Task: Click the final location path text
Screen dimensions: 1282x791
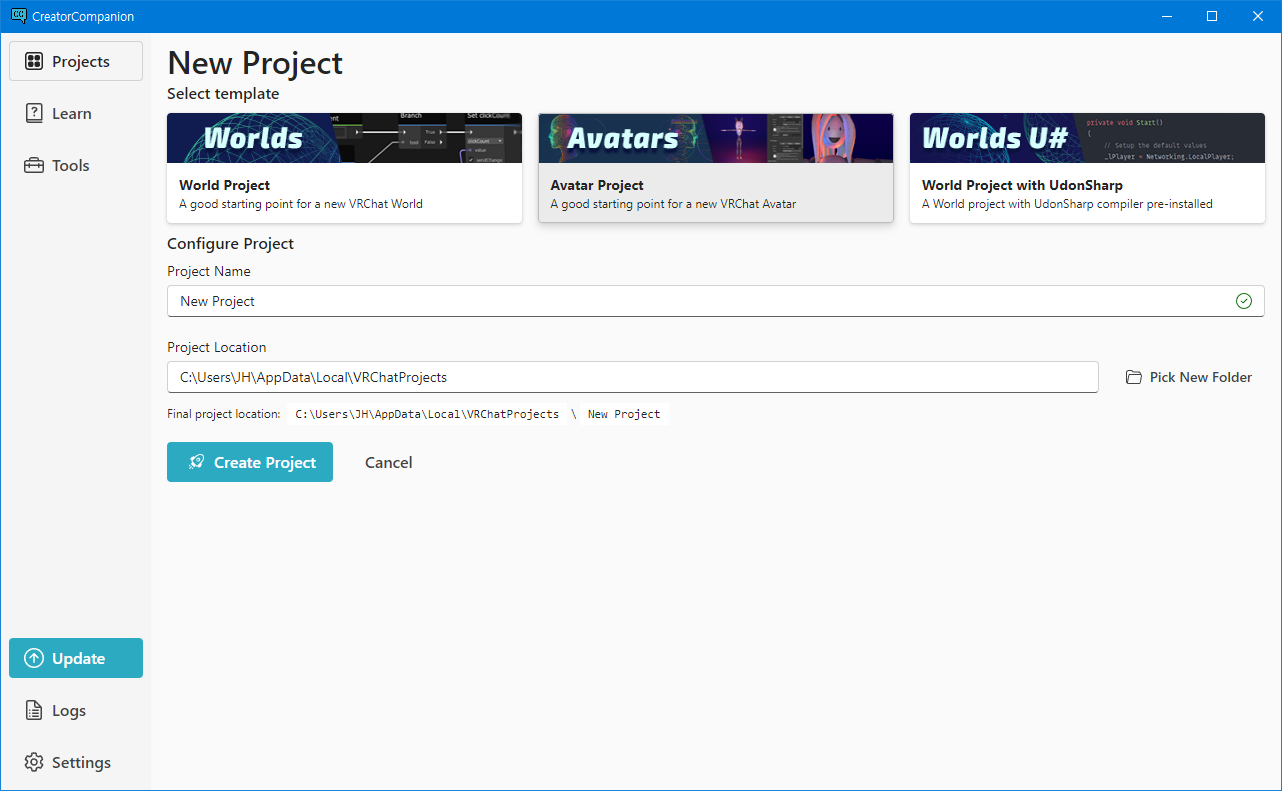Action: tap(427, 414)
